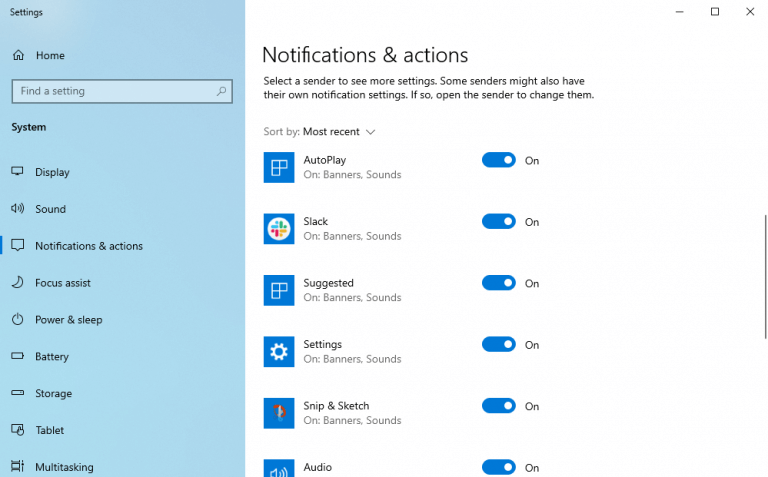Maximize the Settings window

[715, 12]
